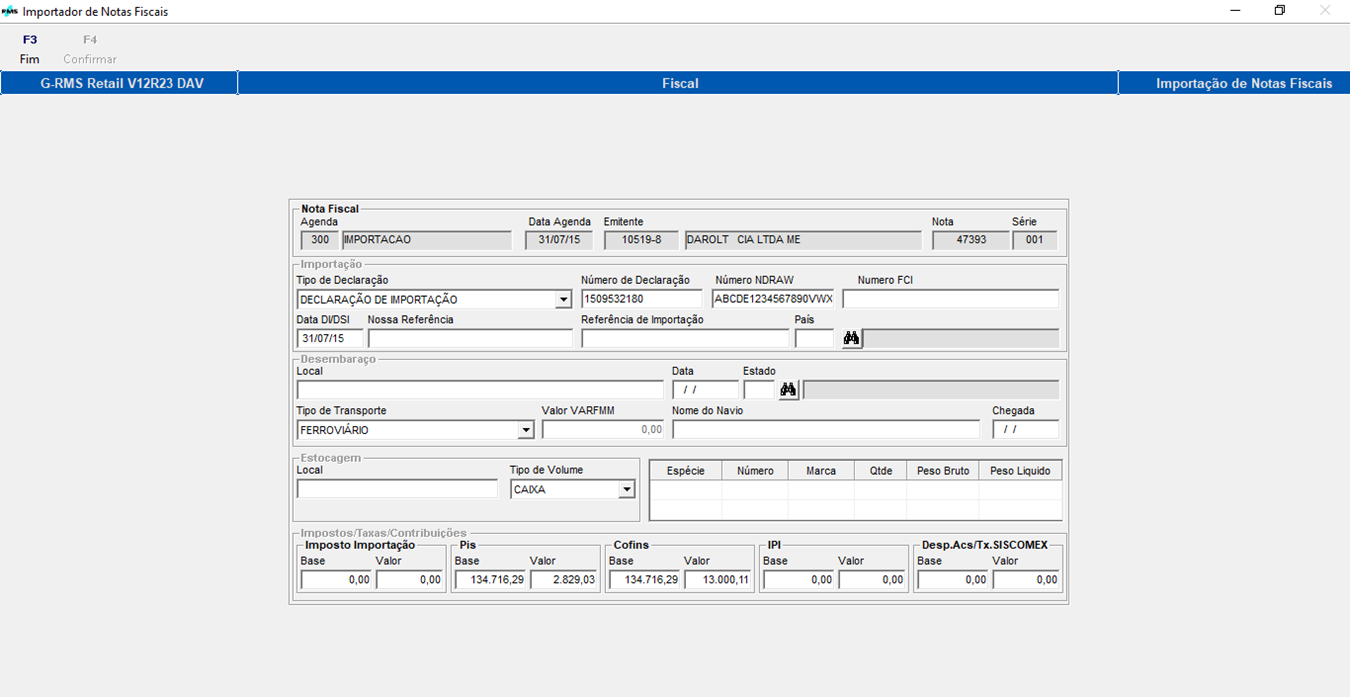The image size is (1350, 697).
Task: Open the Tipo de Declaração dropdown
Action: tap(563, 299)
